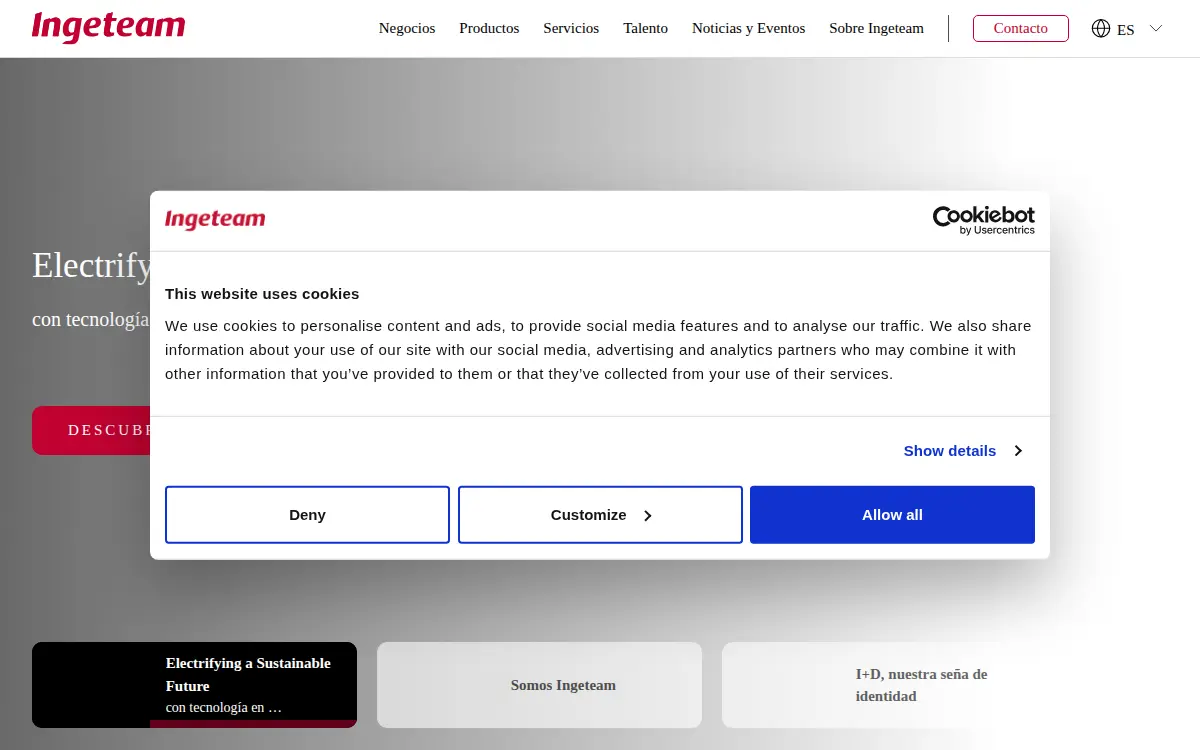
Task: Open the Noticias y Eventos menu
Action: [x=748, y=28]
